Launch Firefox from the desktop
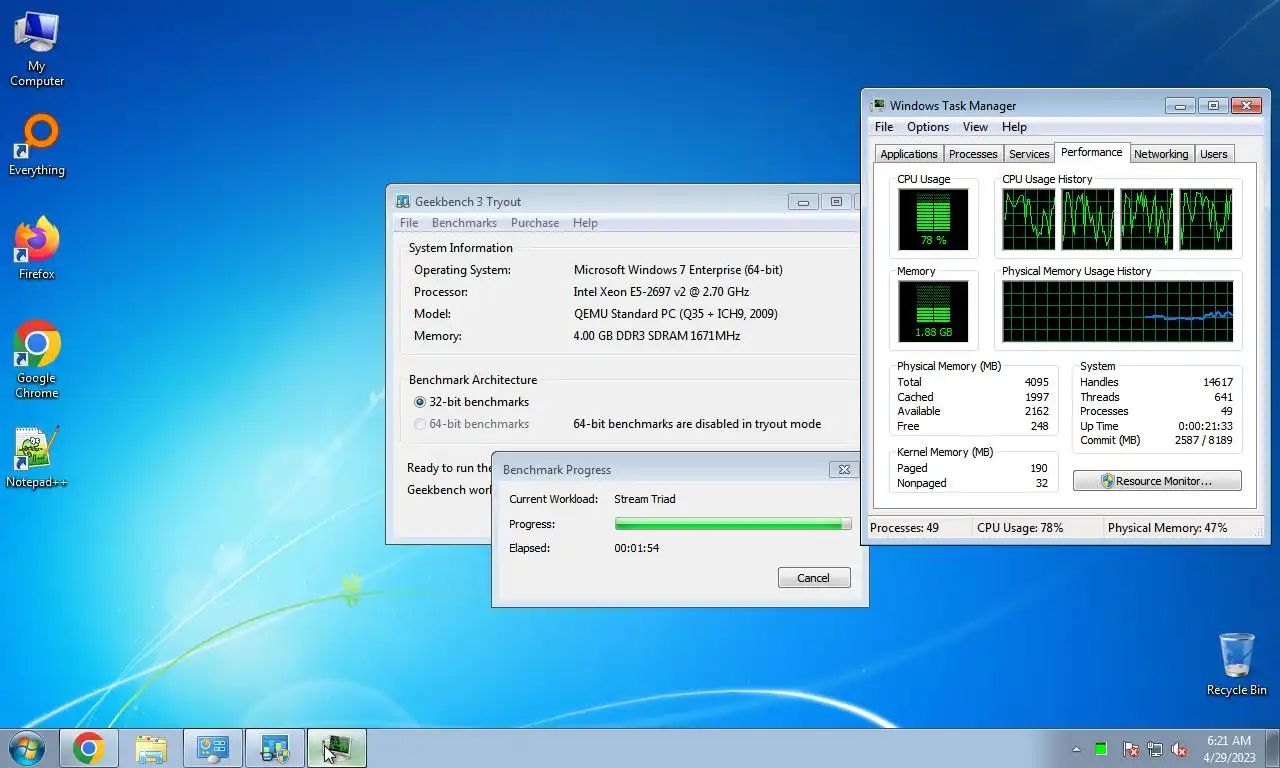 coord(37,248)
